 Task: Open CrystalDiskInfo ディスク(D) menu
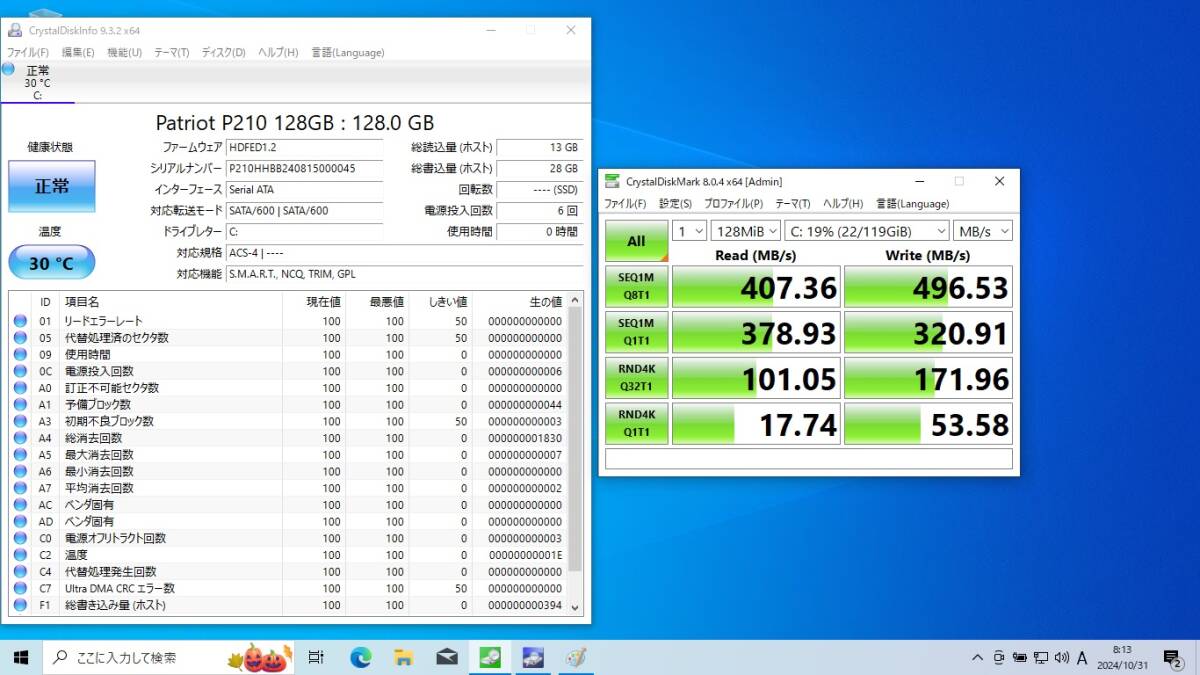223,52
